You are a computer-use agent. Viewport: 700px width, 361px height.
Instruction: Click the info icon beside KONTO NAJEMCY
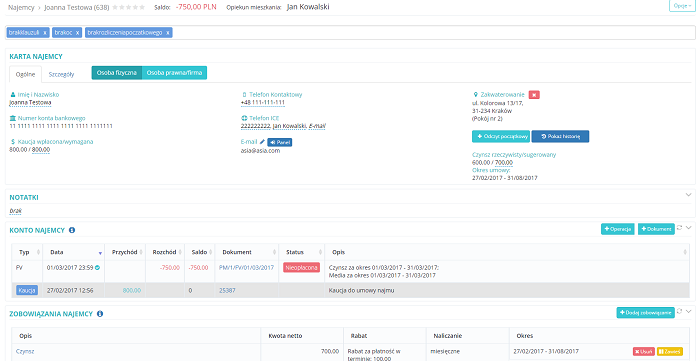72,230
